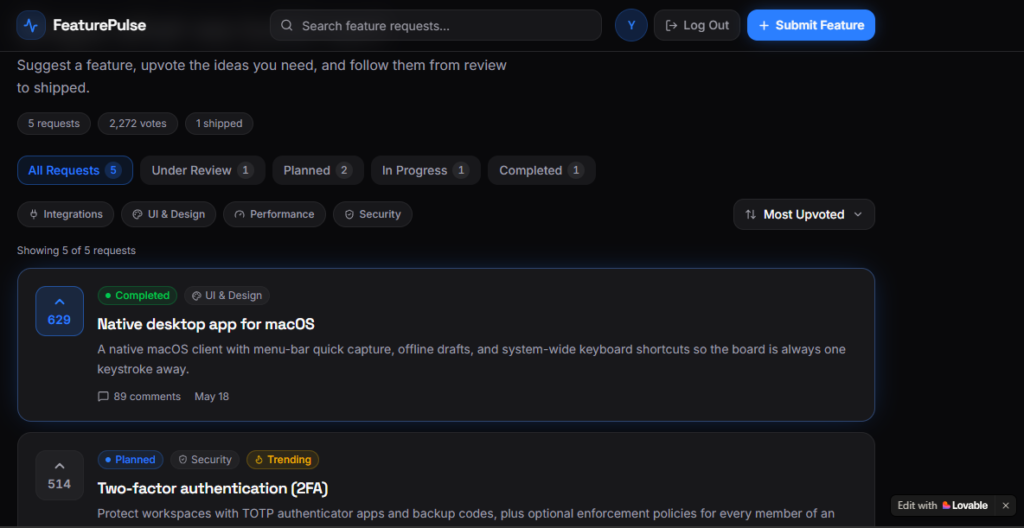Click the 5 requests stat pill
The image size is (1024, 528).
(54, 124)
